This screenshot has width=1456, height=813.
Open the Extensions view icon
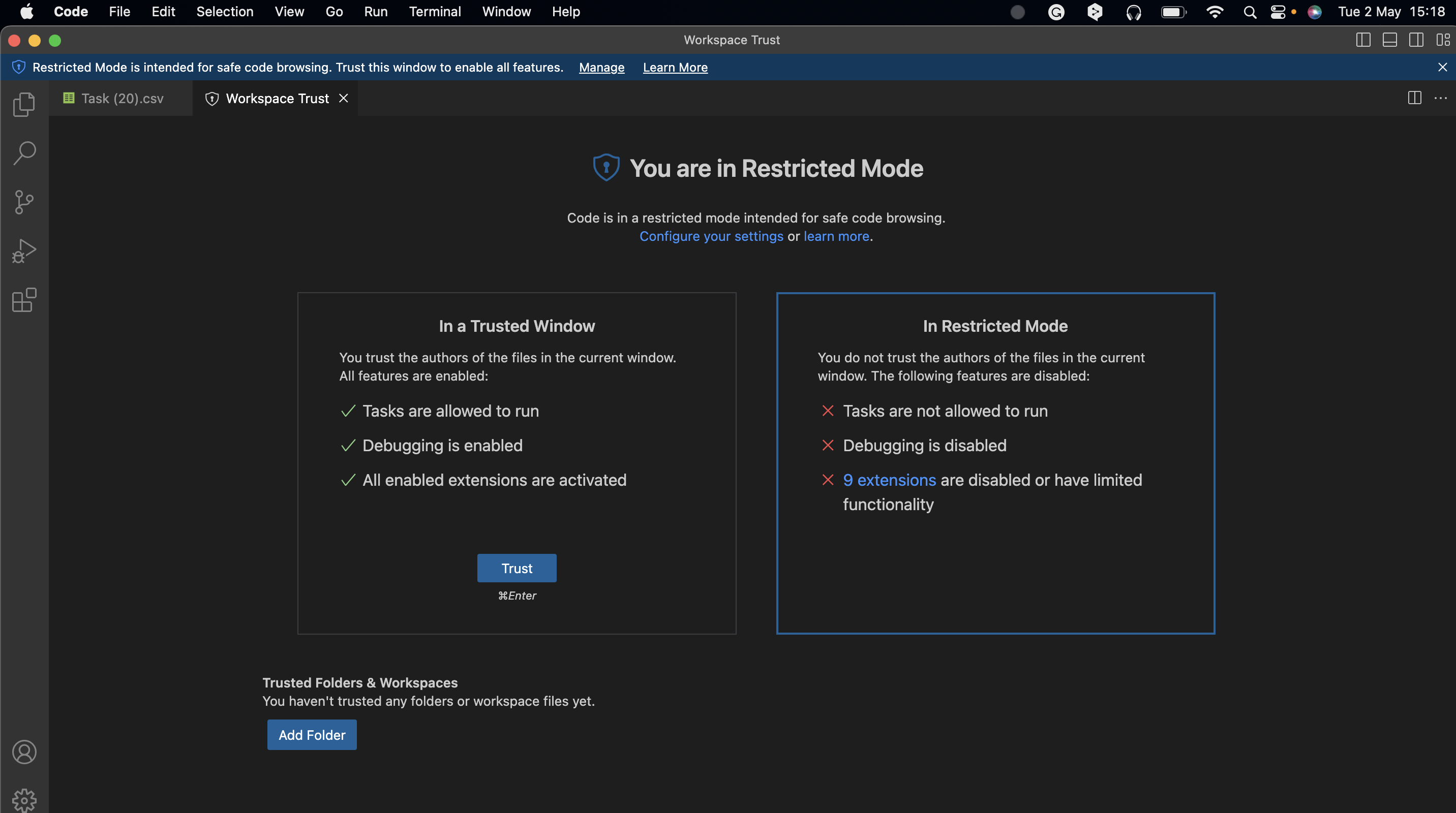click(24, 300)
